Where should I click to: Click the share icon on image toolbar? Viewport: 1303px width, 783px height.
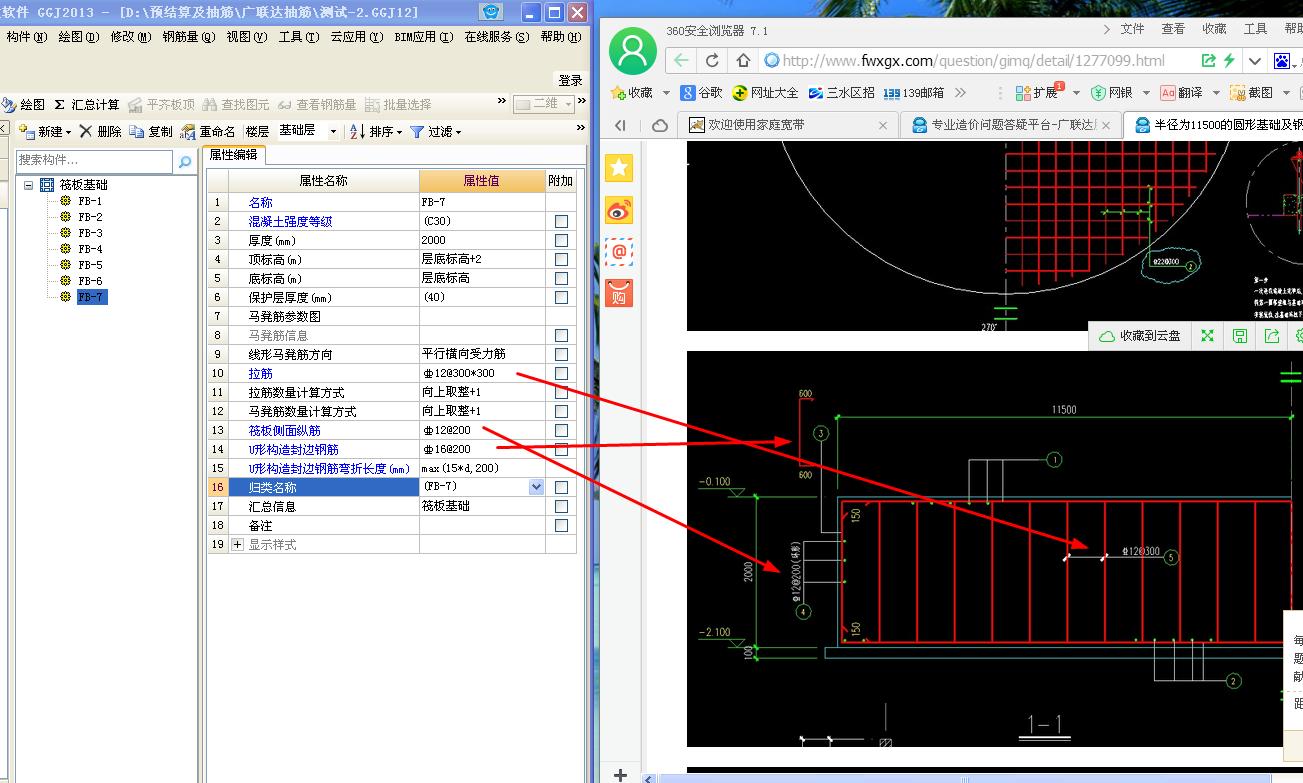click(x=1271, y=336)
